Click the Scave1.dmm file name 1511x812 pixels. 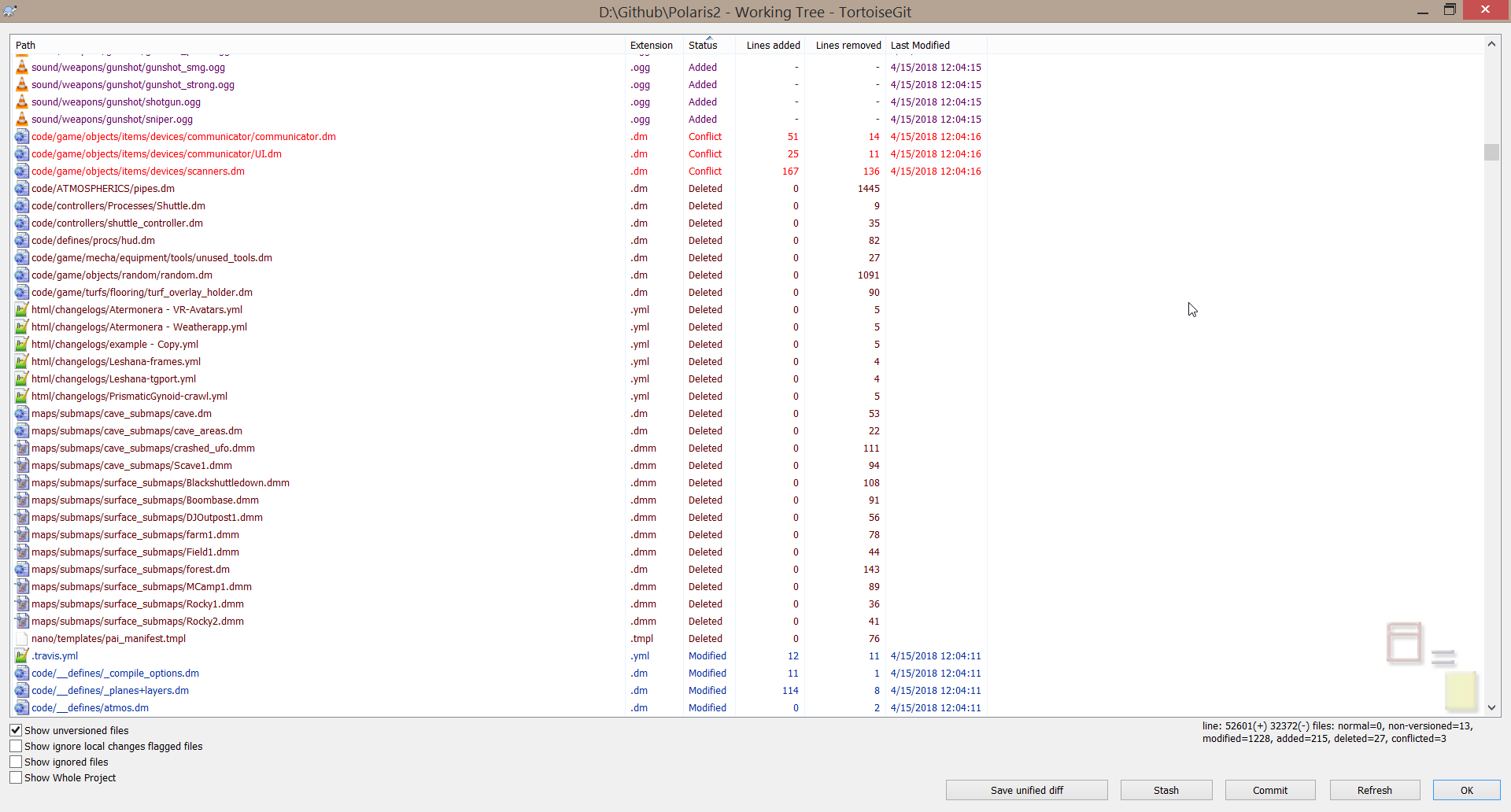(131, 466)
